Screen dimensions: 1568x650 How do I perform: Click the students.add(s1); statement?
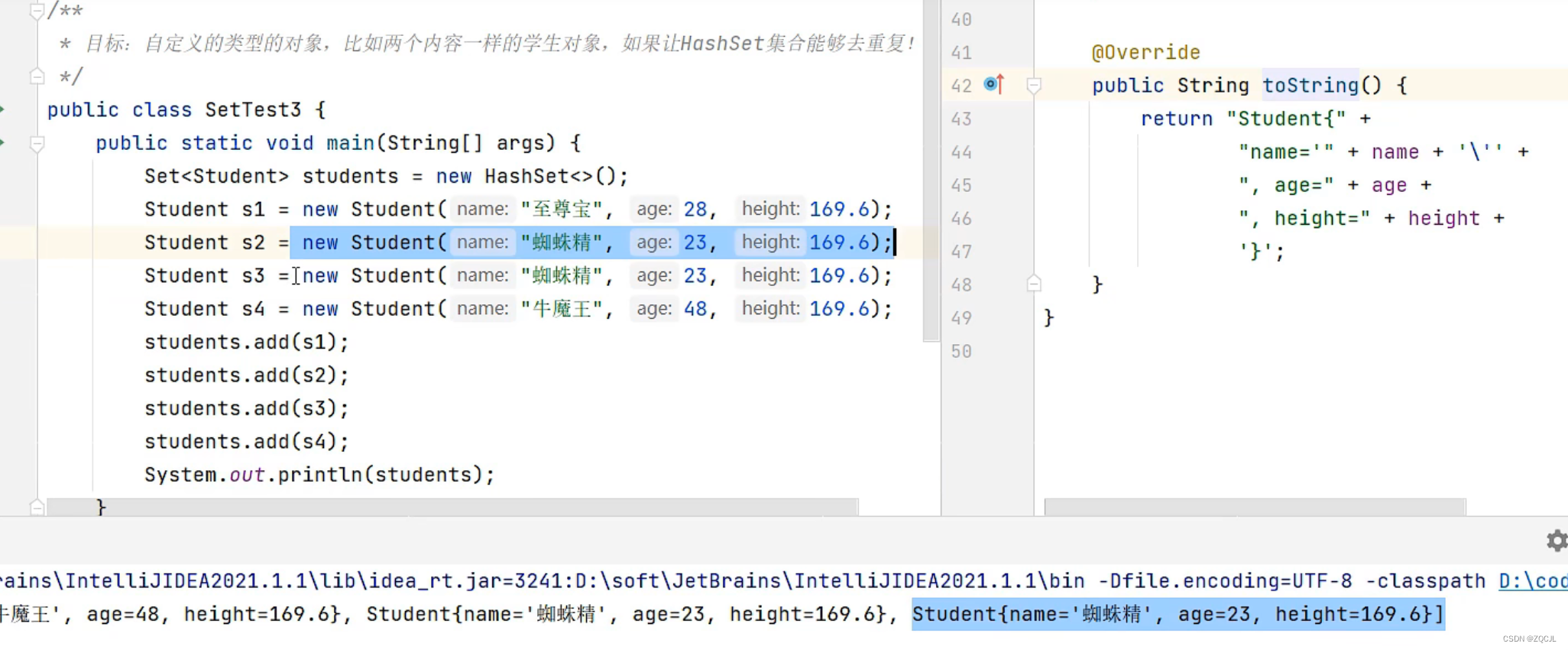247,342
